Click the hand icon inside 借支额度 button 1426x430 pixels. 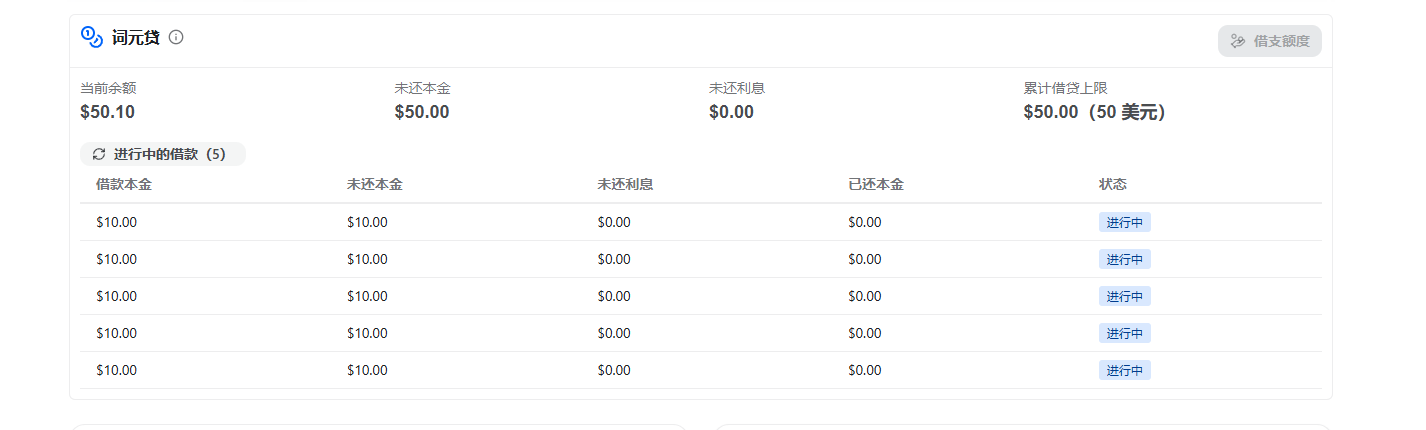click(1238, 41)
